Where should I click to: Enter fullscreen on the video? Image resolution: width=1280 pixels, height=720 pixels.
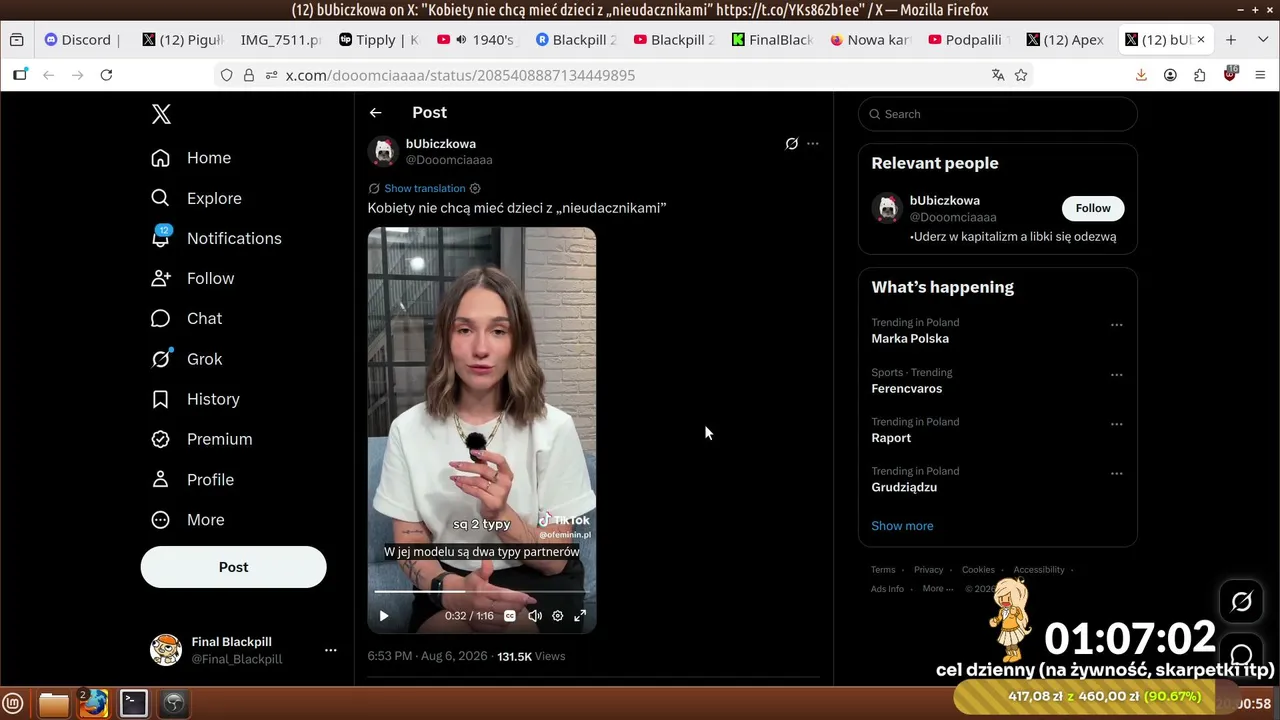tap(580, 616)
